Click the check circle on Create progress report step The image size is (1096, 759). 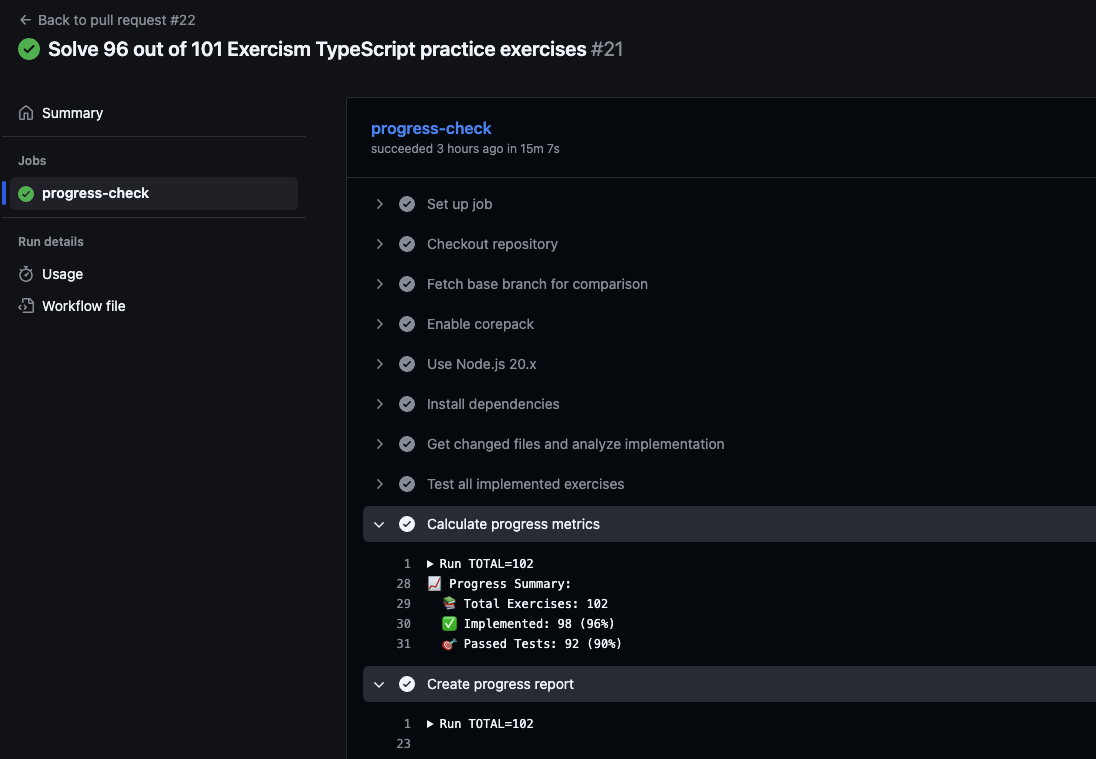pos(407,684)
